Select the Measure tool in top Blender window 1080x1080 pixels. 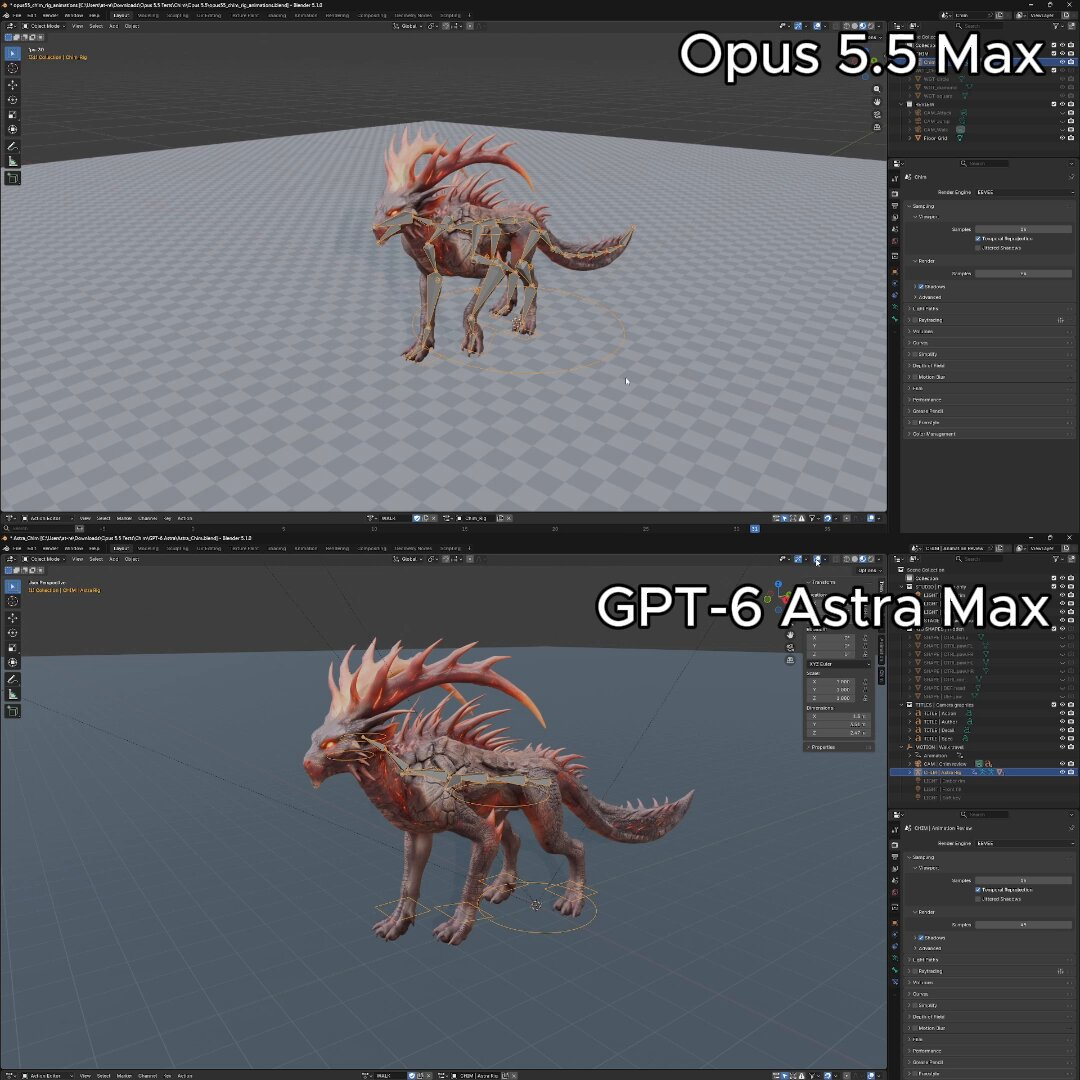click(12, 161)
